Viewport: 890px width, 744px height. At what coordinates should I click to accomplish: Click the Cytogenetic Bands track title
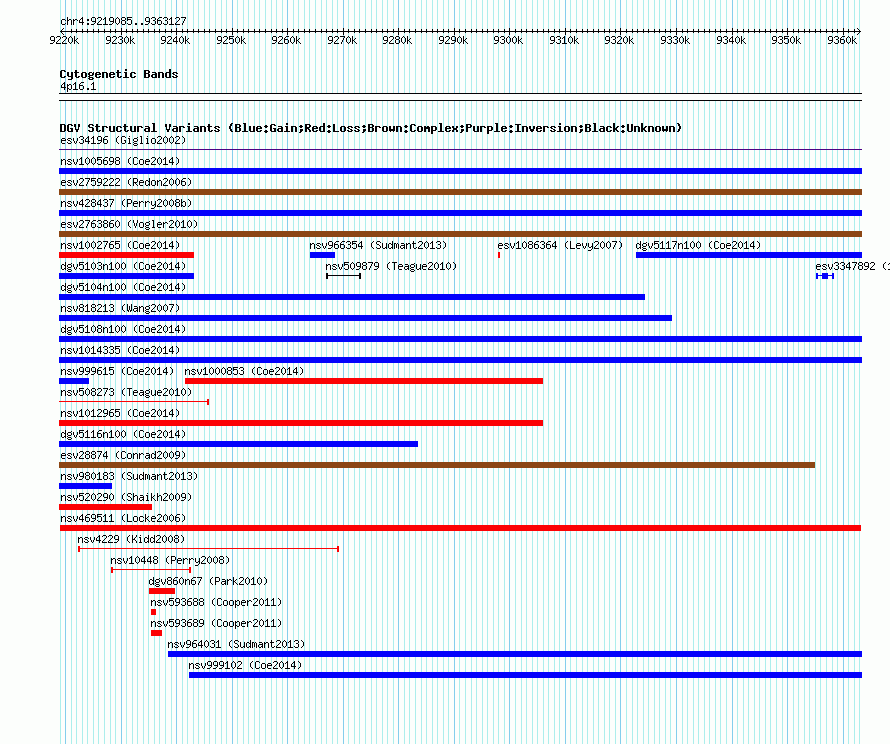click(x=119, y=74)
